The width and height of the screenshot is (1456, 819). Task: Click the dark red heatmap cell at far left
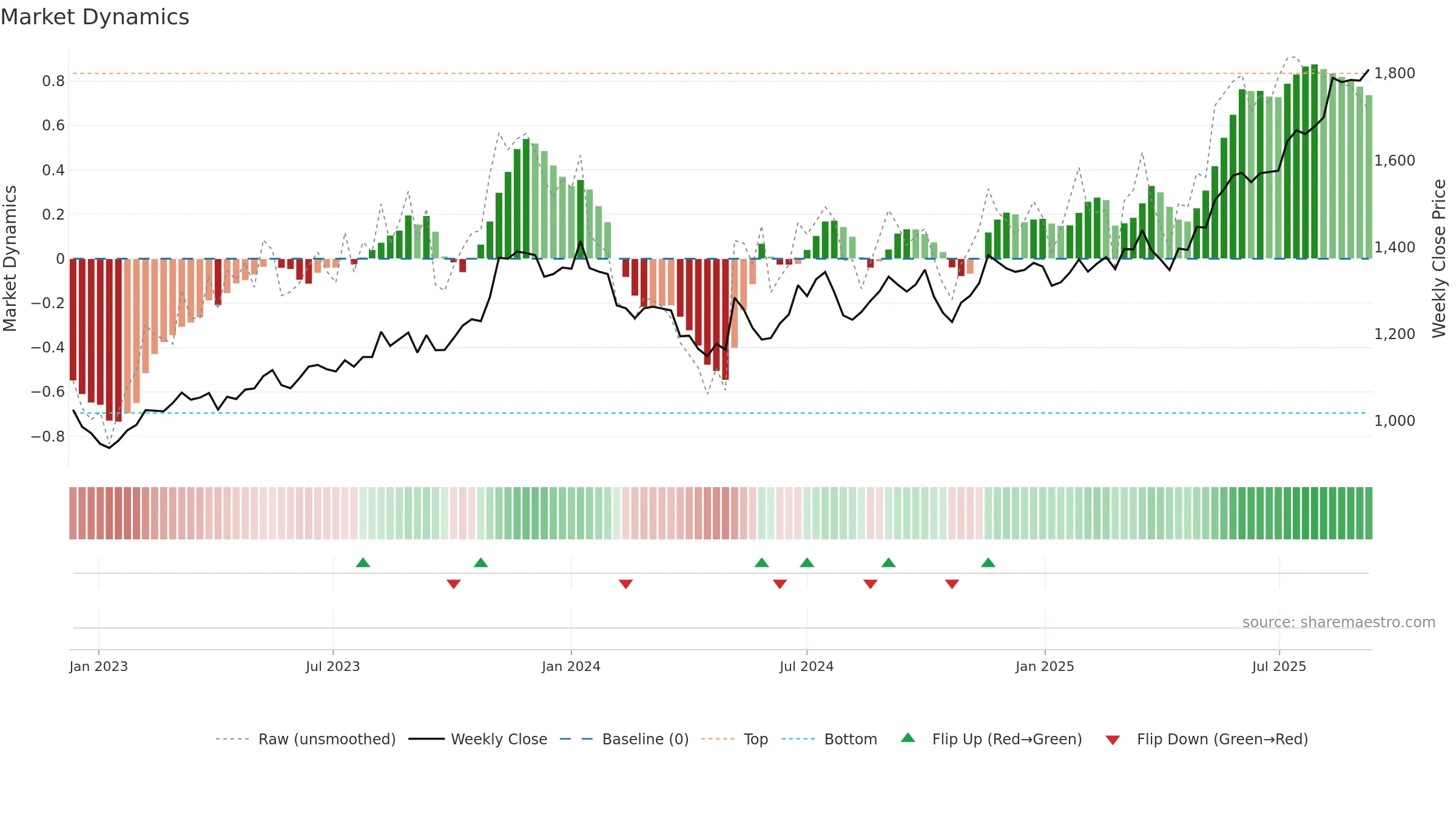pyautogui.click(x=73, y=513)
